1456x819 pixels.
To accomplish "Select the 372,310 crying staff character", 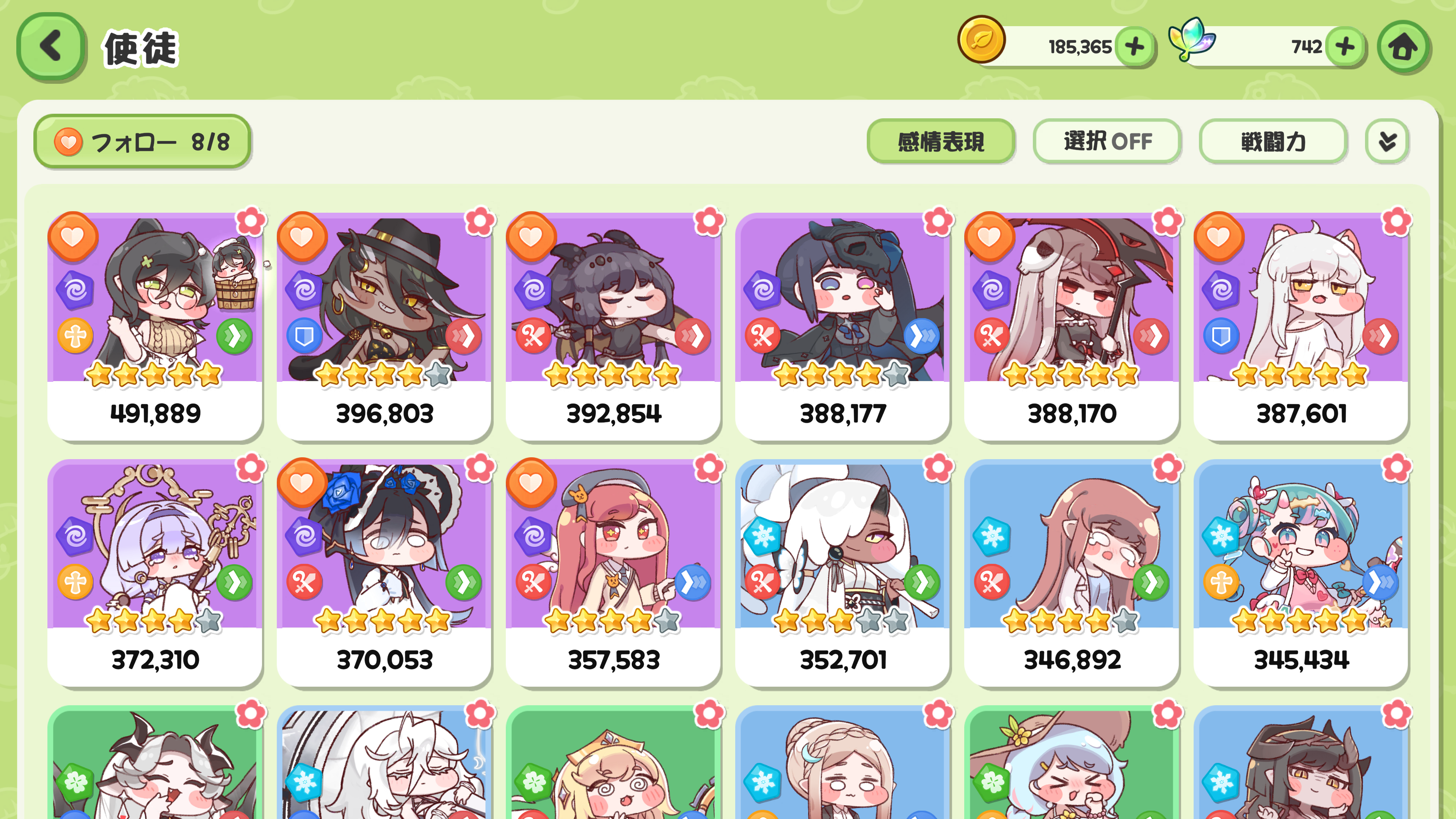I will (x=154, y=573).
